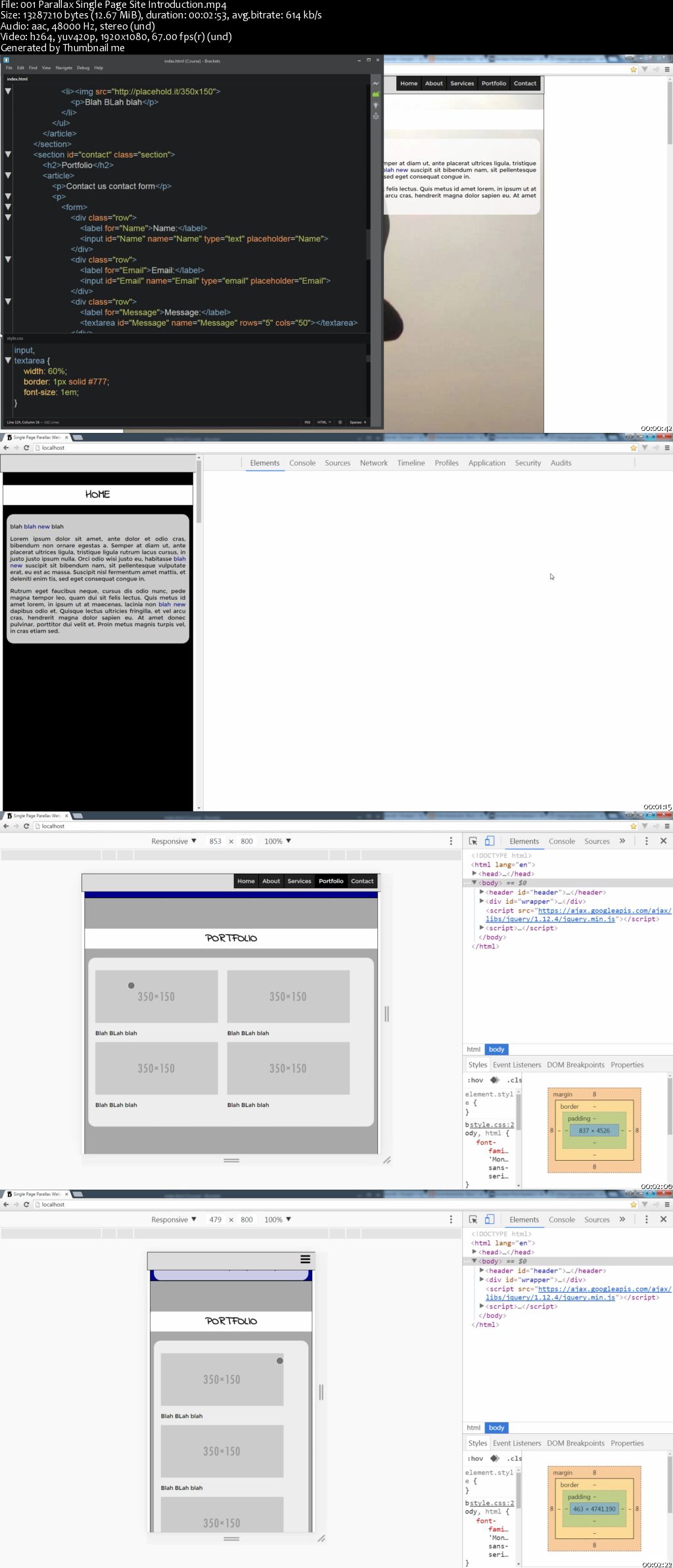Open the DevTools Timeline tab
Image resolution: width=673 pixels, height=1568 pixels.
pyautogui.click(x=411, y=463)
